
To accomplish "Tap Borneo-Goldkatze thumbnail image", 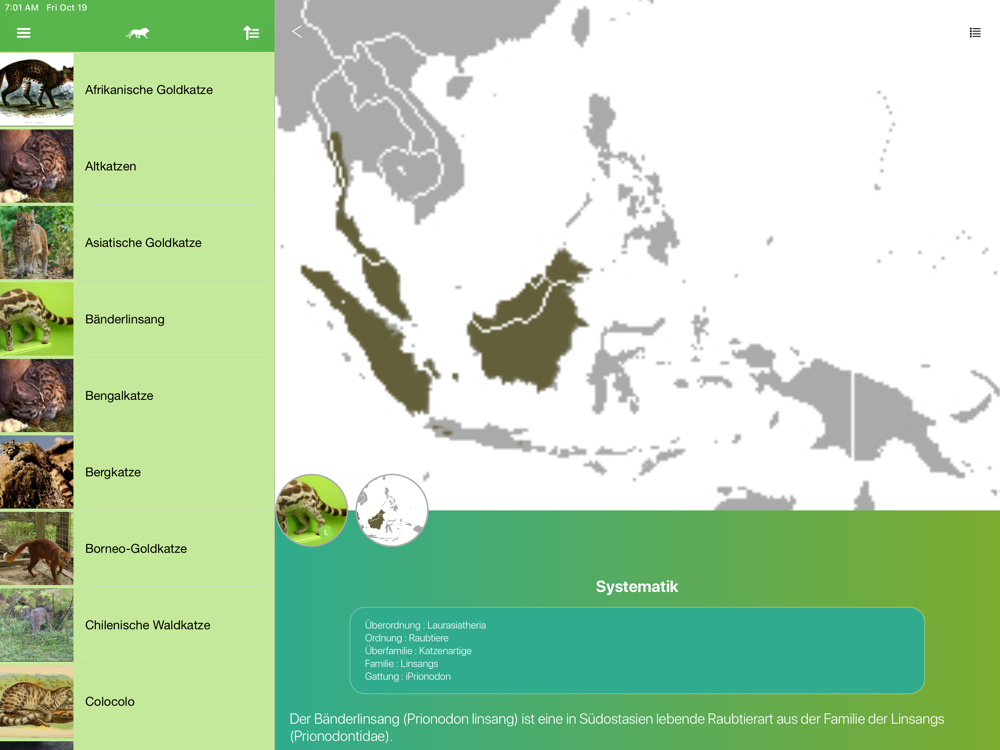I will 36,548.
